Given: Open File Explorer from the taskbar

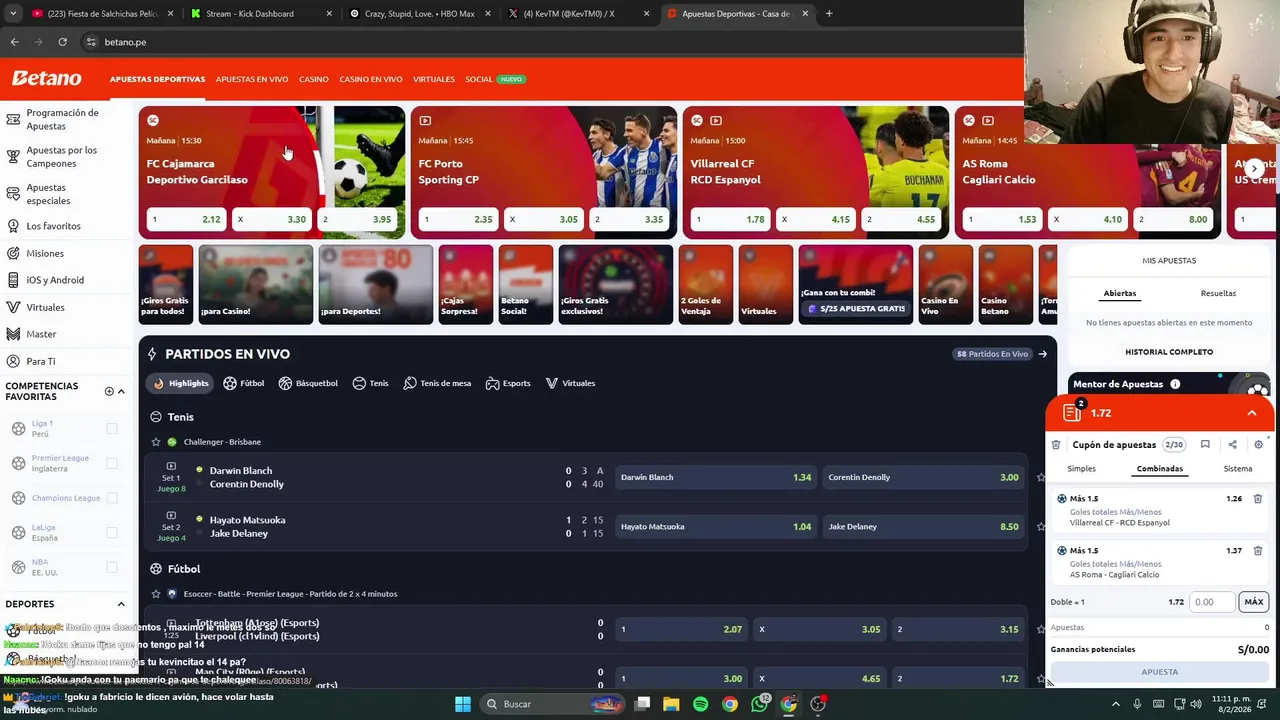Looking at the screenshot, I should point(671,704).
